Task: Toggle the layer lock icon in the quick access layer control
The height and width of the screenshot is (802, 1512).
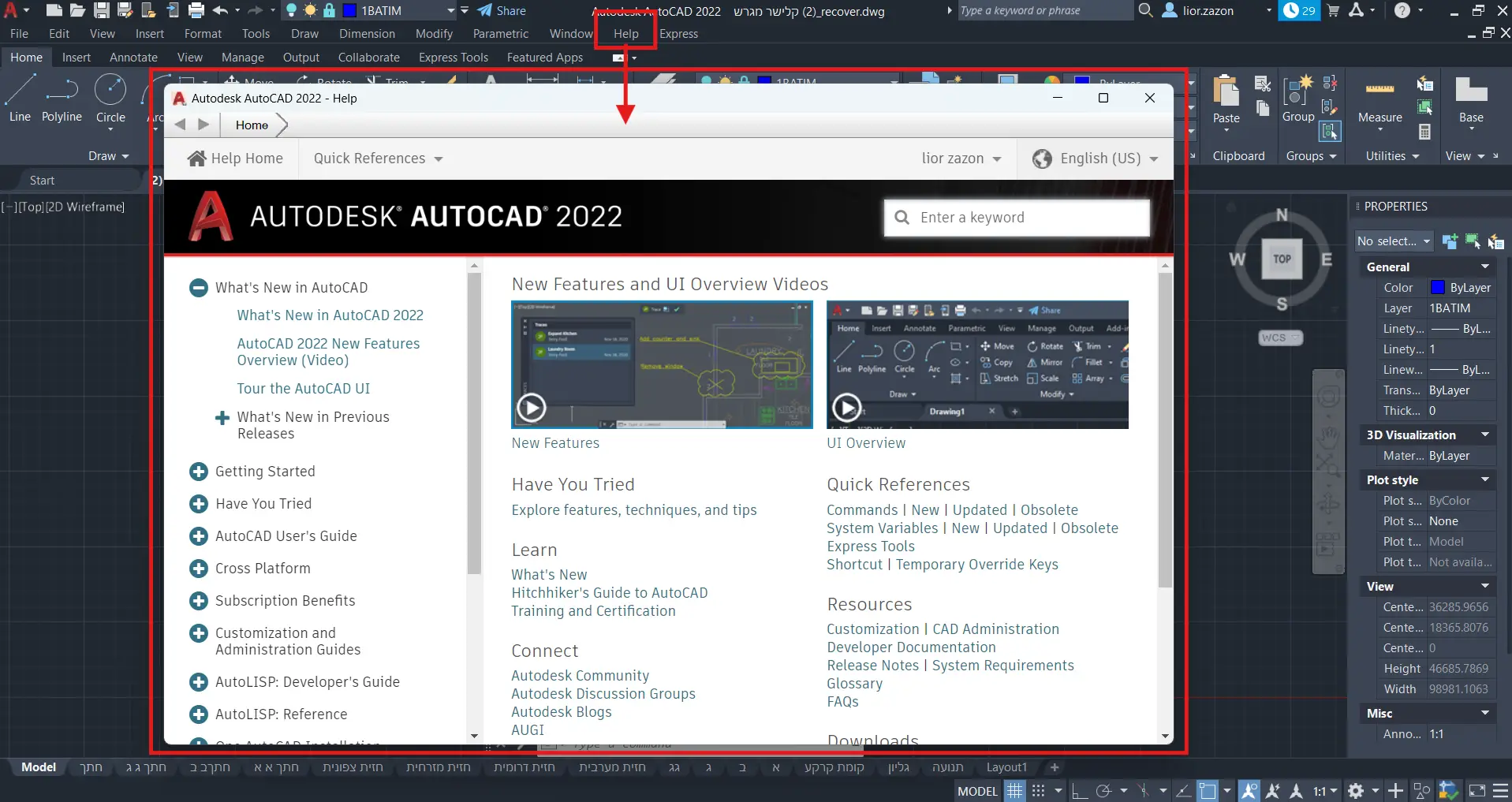Action: [329, 10]
